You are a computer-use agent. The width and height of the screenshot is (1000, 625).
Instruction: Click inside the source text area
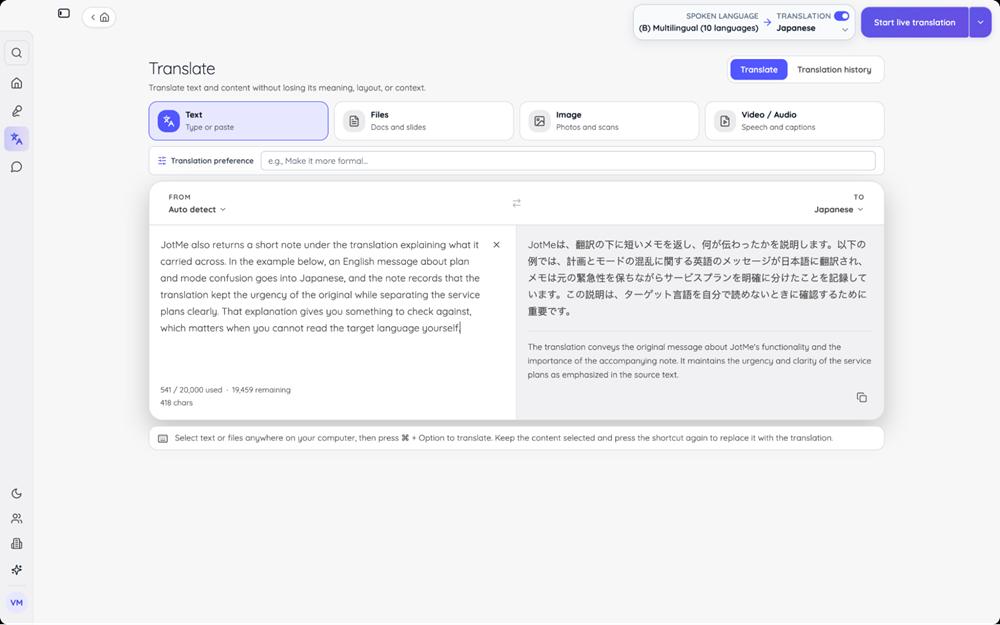pyautogui.click(x=321, y=286)
